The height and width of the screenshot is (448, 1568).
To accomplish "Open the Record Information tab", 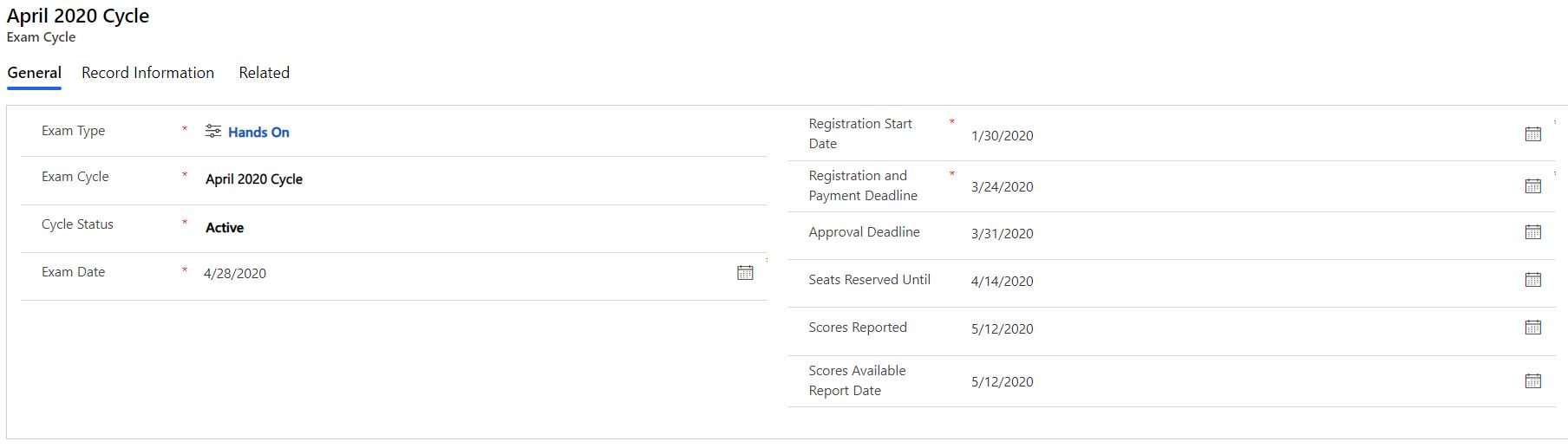I will [147, 73].
